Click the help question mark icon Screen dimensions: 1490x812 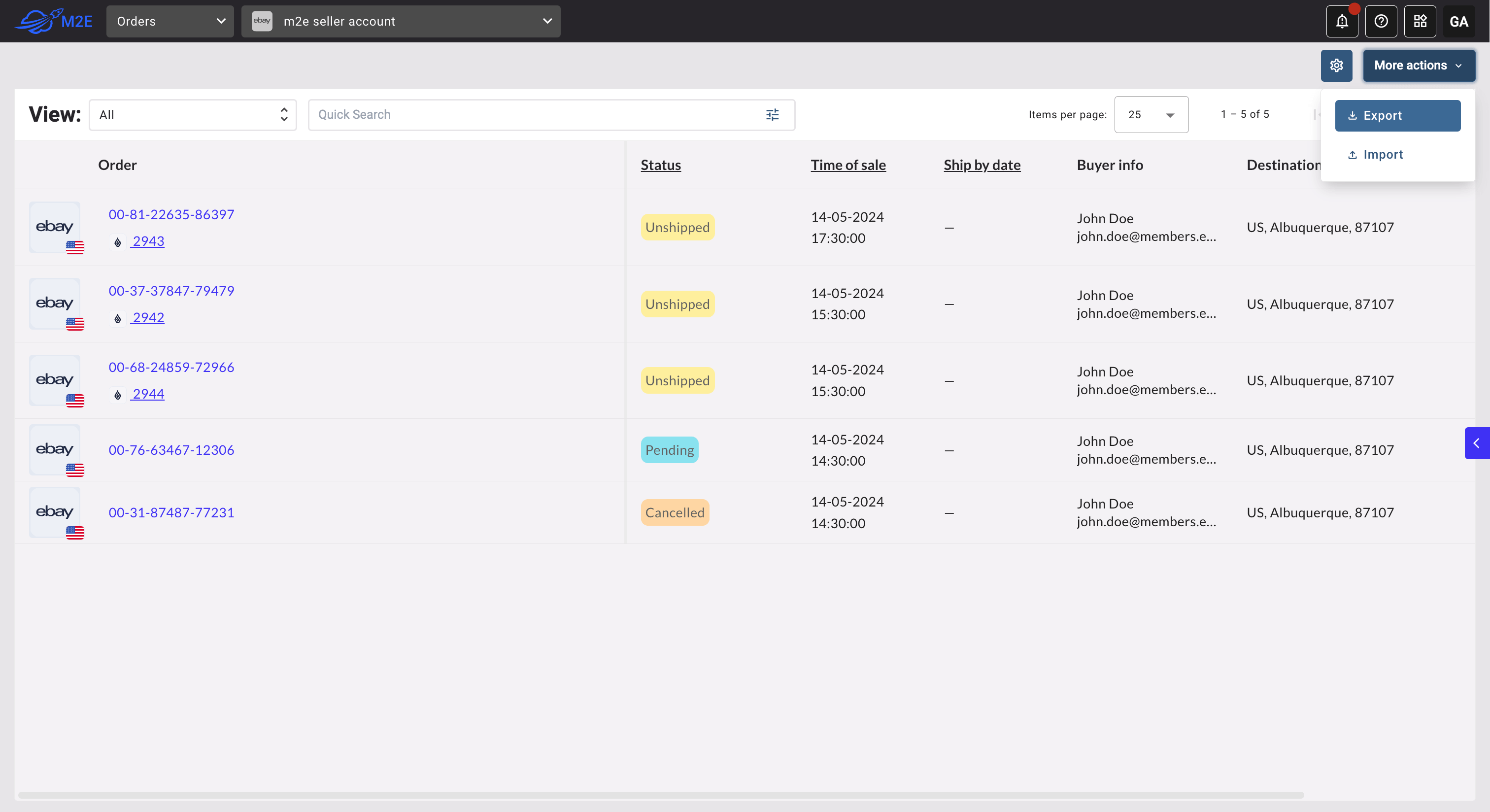point(1381,21)
